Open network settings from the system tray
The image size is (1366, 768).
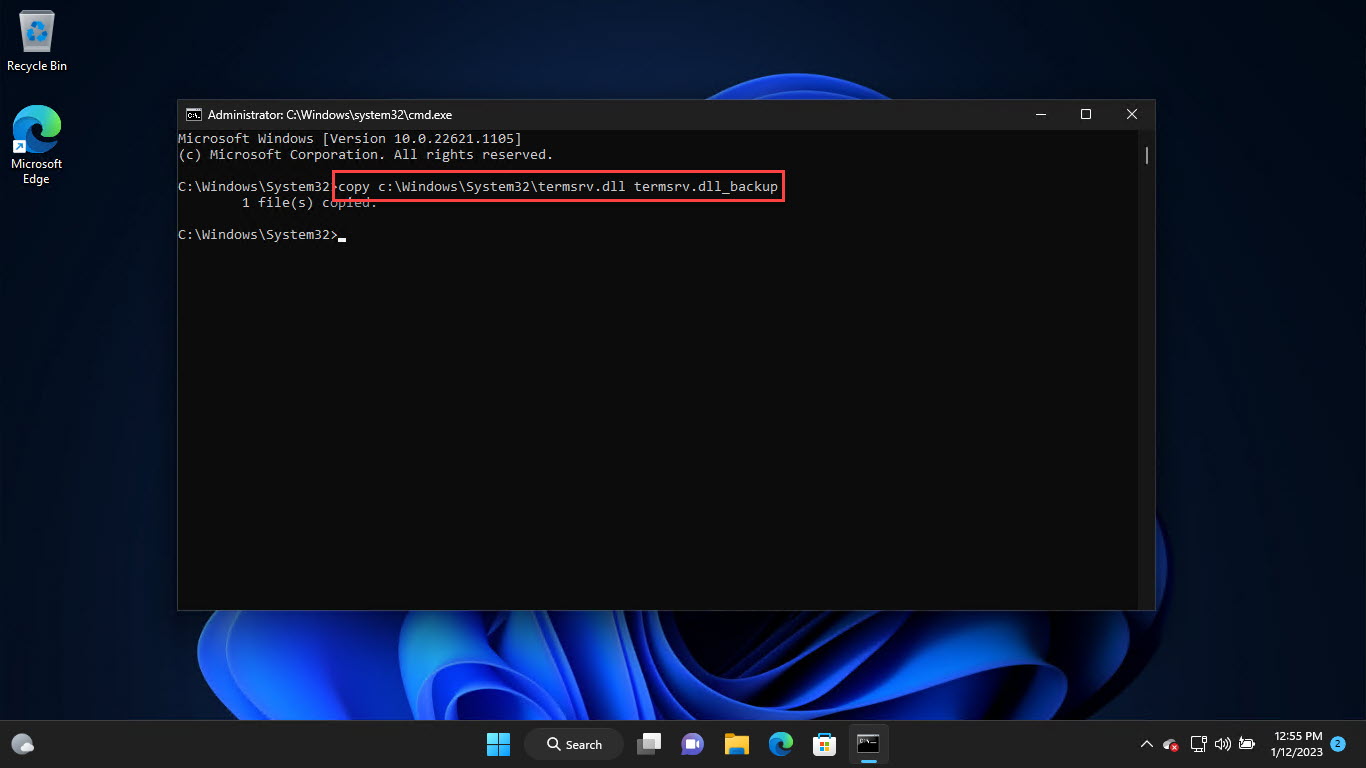(x=1198, y=744)
